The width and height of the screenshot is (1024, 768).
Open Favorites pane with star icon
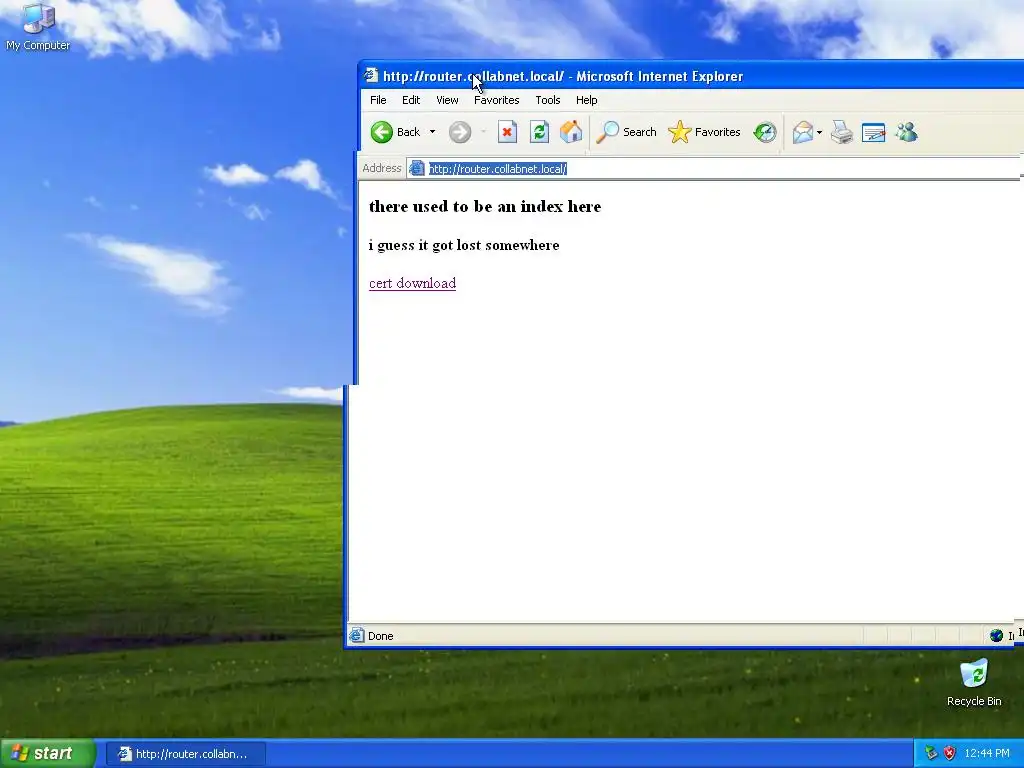(704, 132)
